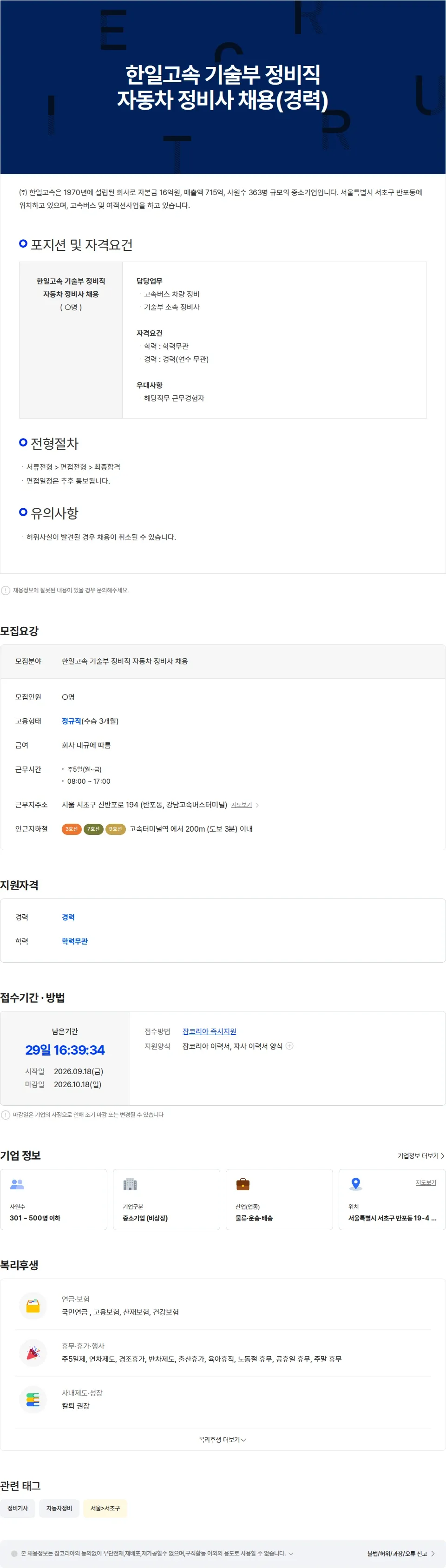The width and height of the screenshot is (446, 1568).
Task: Click the 물류·운송·배송 industry card
Action: [279, 1199]
